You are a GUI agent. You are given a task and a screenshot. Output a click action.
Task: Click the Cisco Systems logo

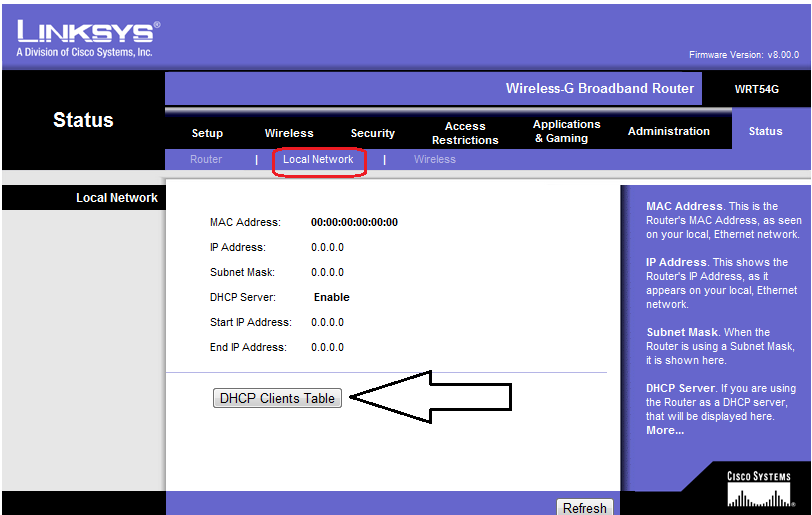click(x=759, y=489)
